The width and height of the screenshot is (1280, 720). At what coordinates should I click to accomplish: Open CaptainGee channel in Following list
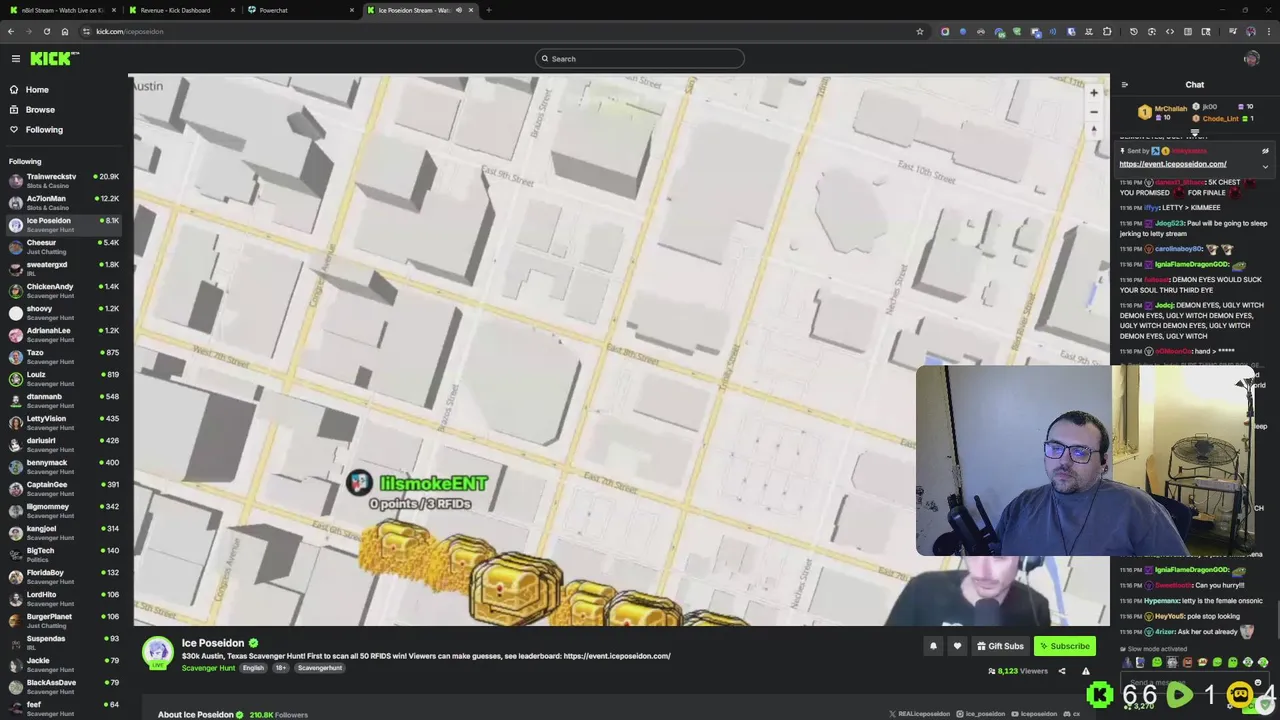64,489
